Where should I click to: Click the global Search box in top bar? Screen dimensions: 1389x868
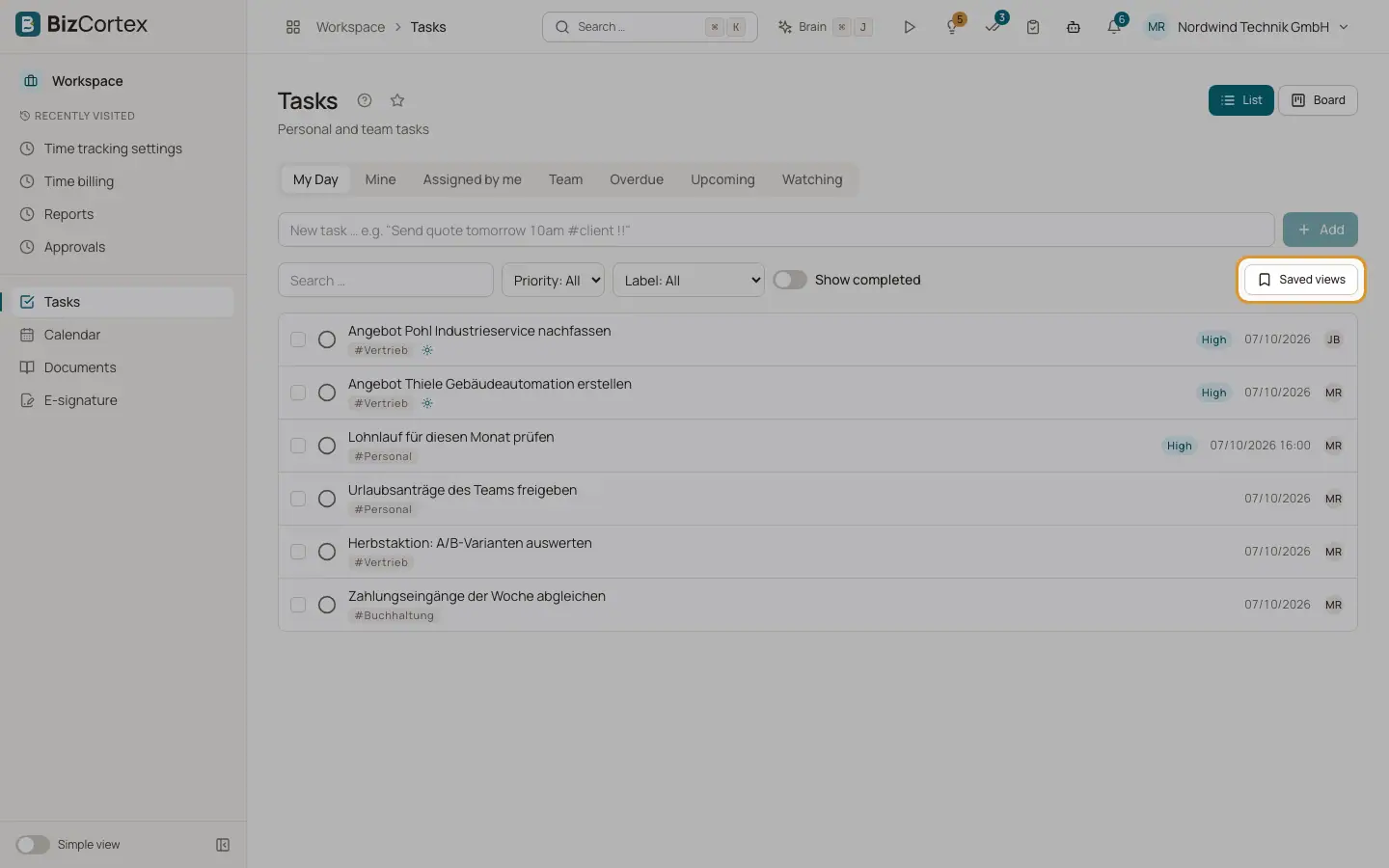650,27
